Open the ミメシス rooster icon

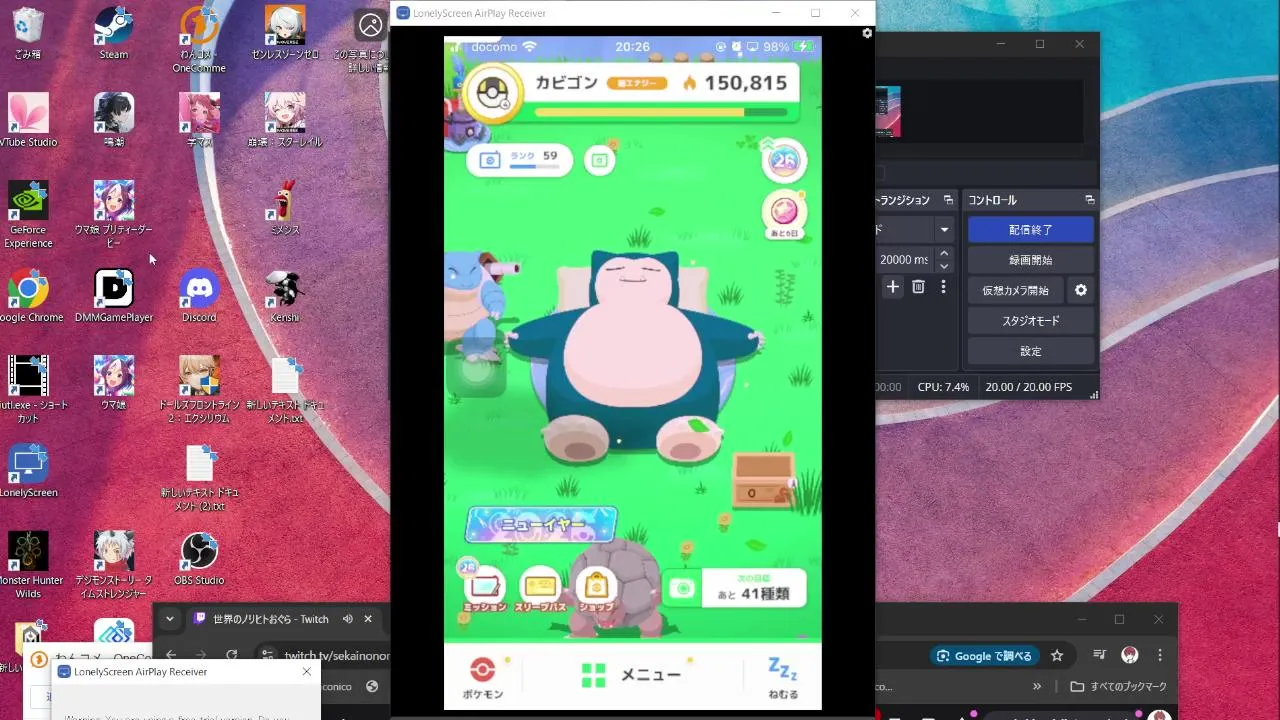pyautogui.click(x=285, y=208)
